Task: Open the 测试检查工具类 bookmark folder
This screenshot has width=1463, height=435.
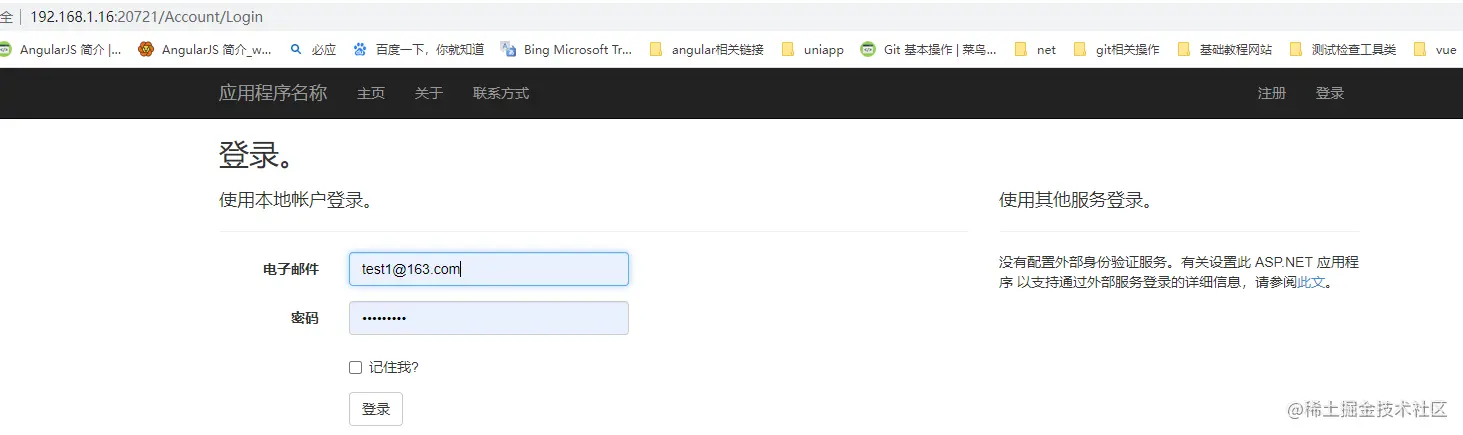Action: tap(1343, 49)
